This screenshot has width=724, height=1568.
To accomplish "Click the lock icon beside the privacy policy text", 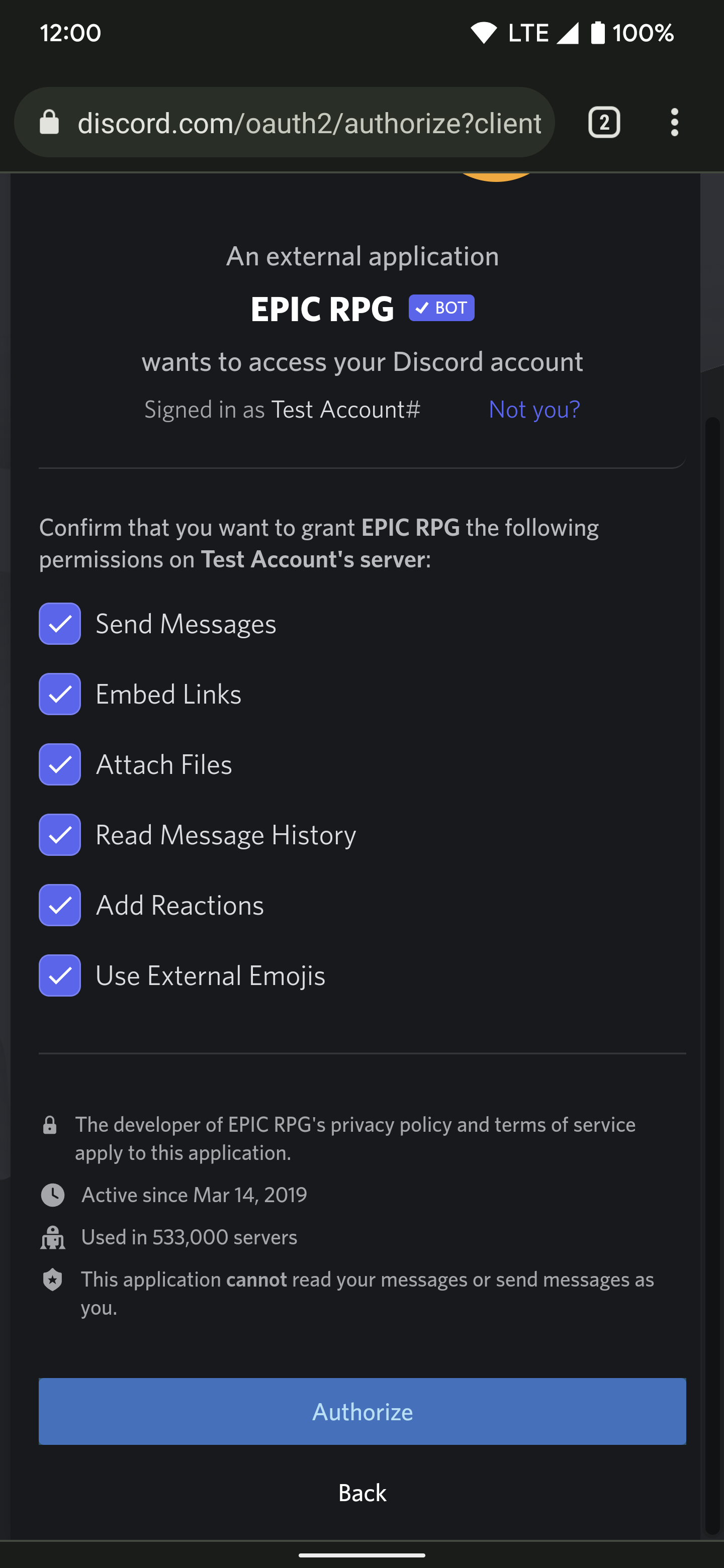I will tap(51, 1125).
